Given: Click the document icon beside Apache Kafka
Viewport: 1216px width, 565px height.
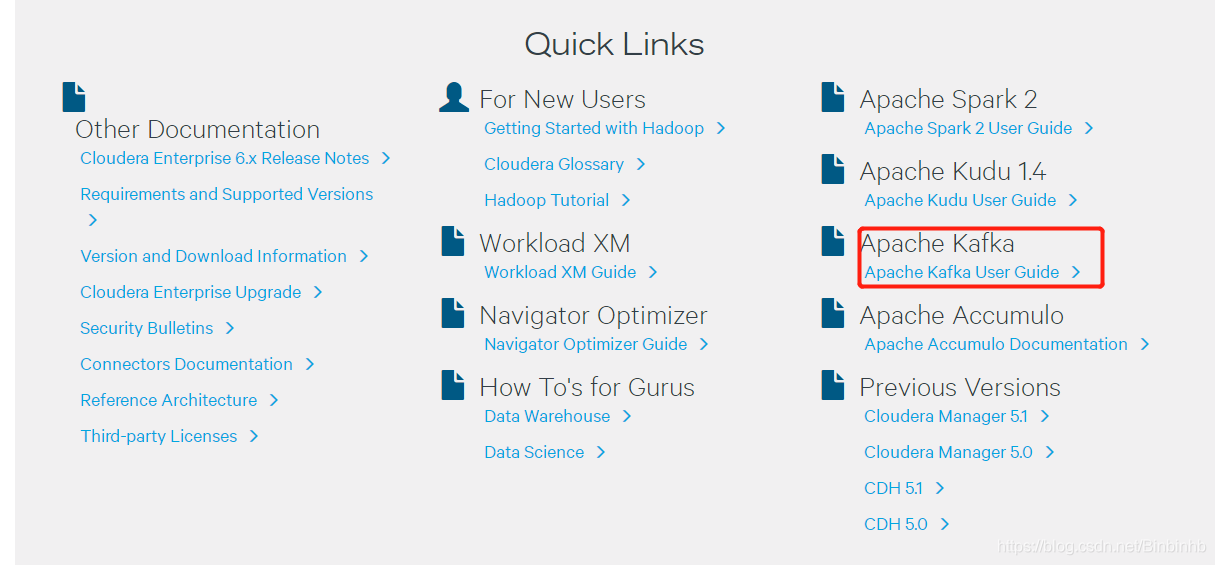Looking at the screenshot, I should tap(833, 241).
